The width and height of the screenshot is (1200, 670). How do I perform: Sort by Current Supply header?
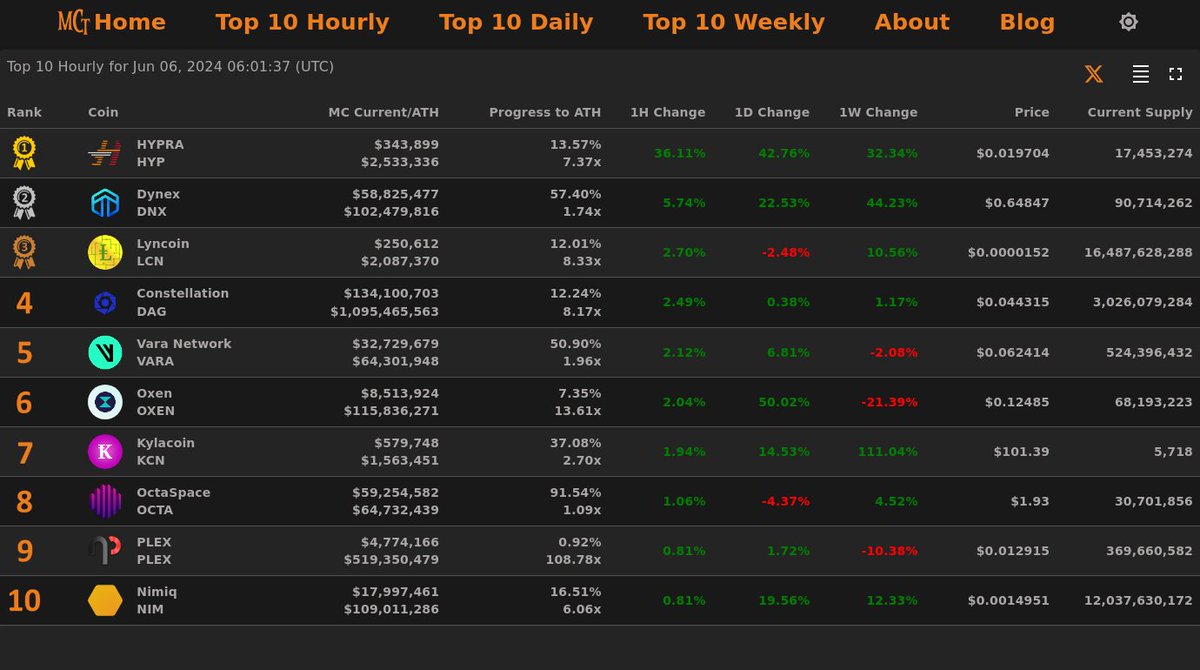coord(1140,113)
